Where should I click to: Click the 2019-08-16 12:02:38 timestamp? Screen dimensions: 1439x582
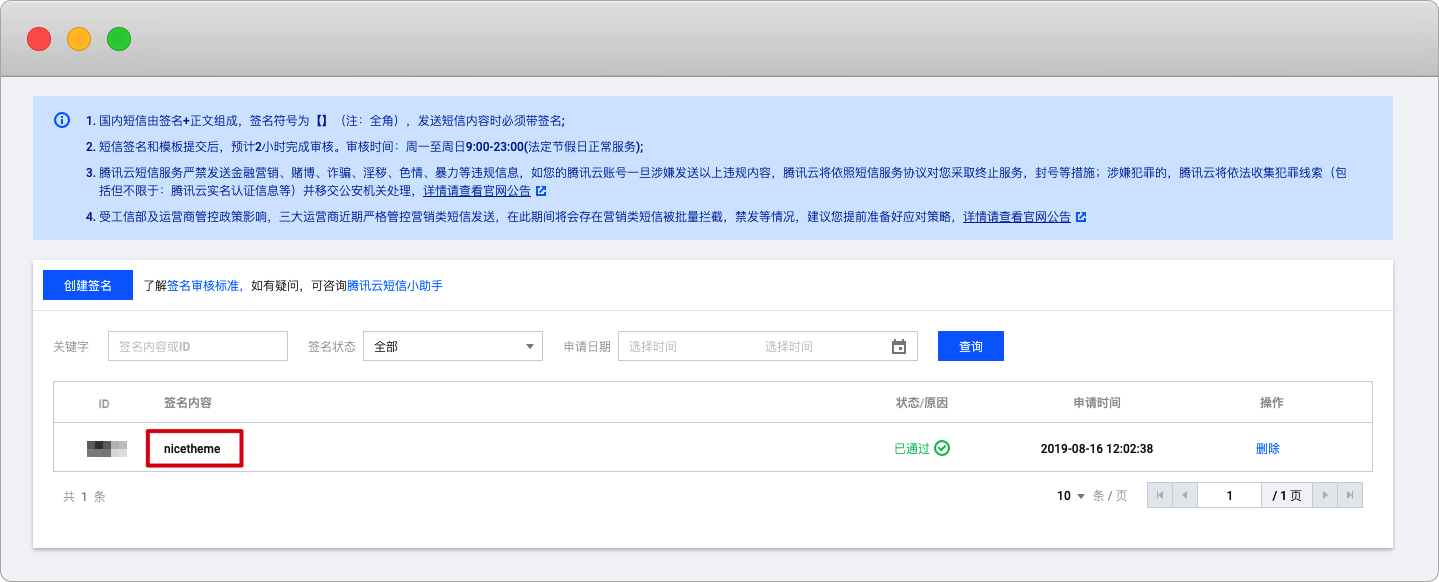[x=1097, y=449]
